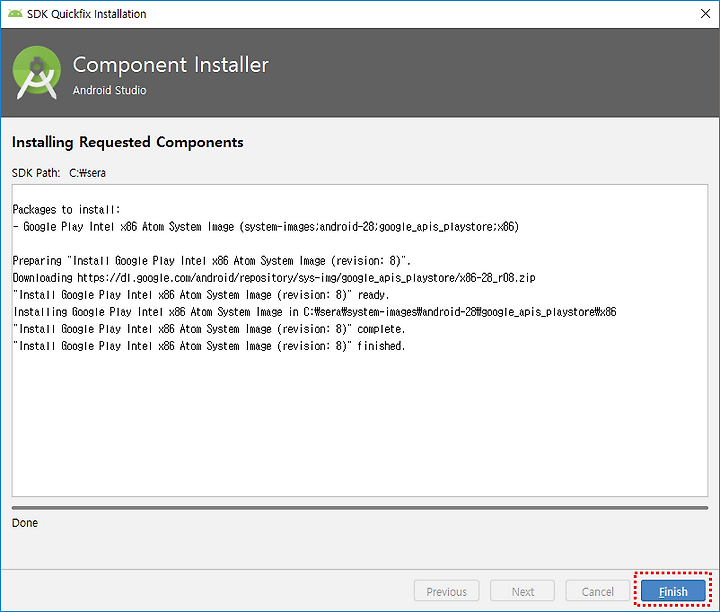720x612 pixels.
Task: Click the 'Android Studio' header subtitle
Action: (109, 90)
